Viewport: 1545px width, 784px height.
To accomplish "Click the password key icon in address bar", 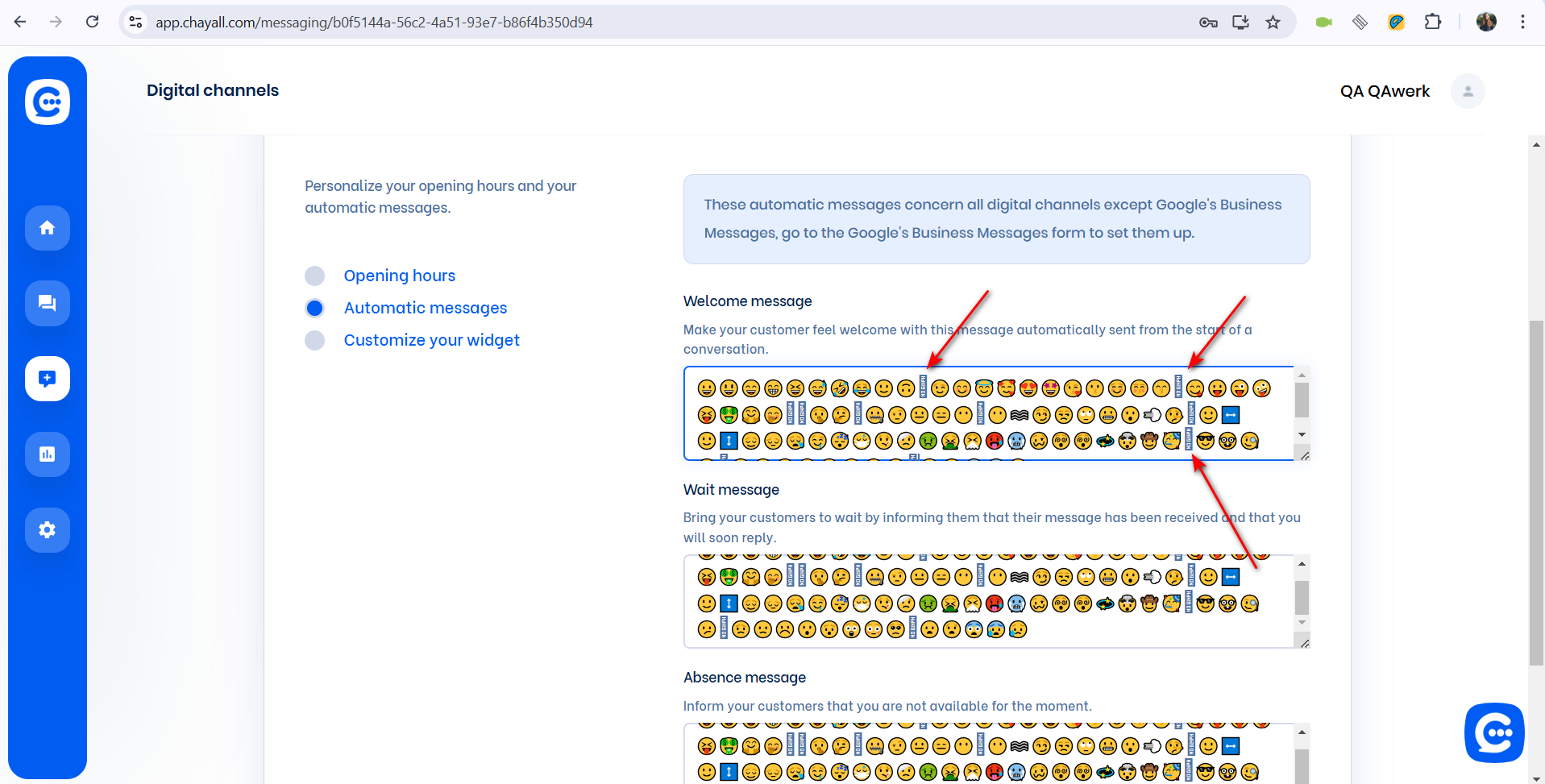I will pyautogui.click(x=1208, y=23).
